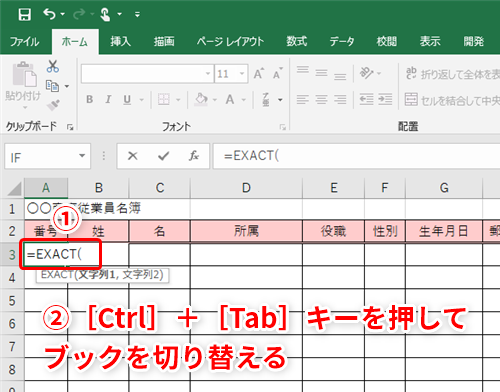
Task: Switch to the 校閲 tab
Action: pos(387,42)
